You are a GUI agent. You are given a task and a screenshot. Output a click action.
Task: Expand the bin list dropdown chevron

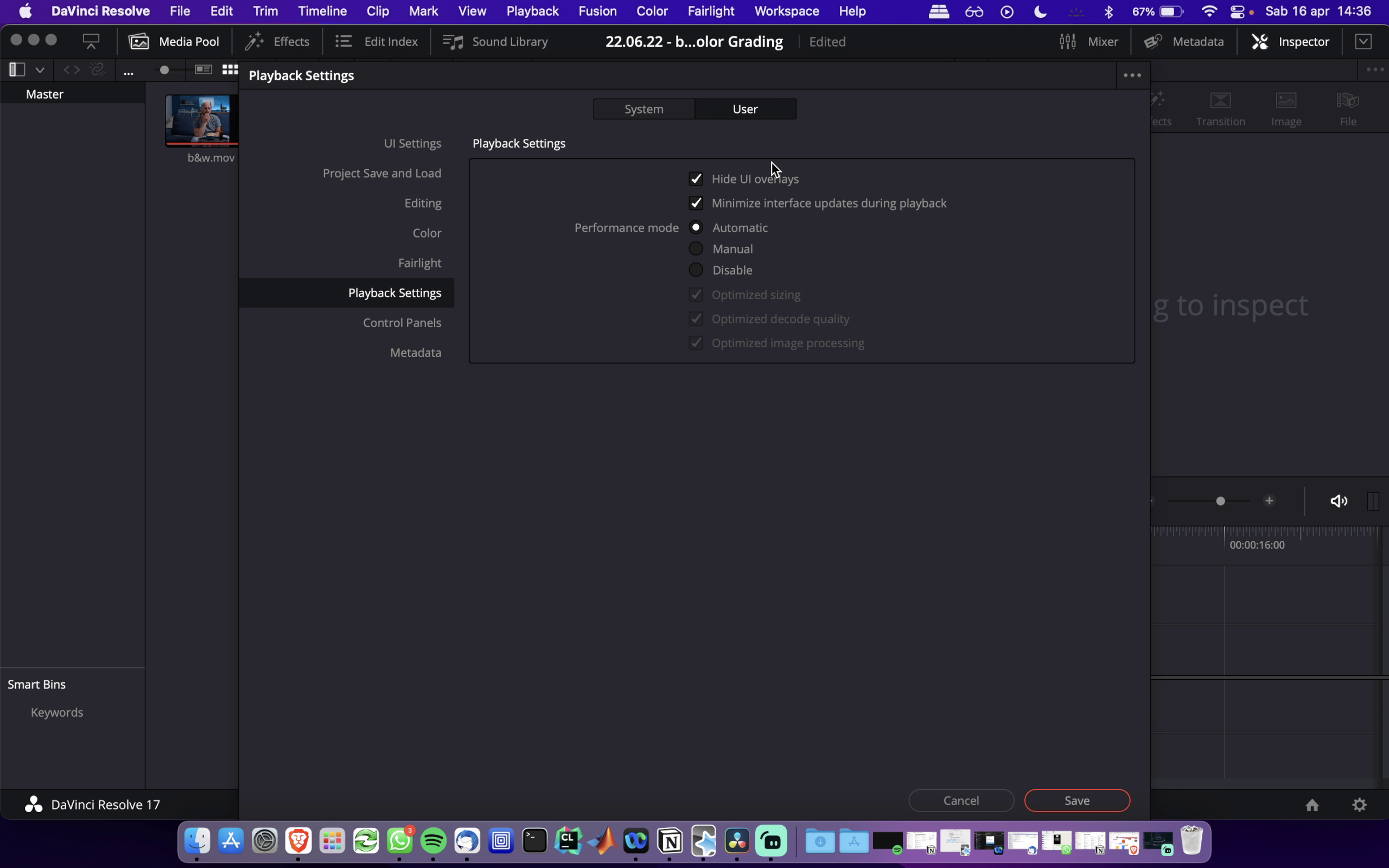tap(40, 70)
